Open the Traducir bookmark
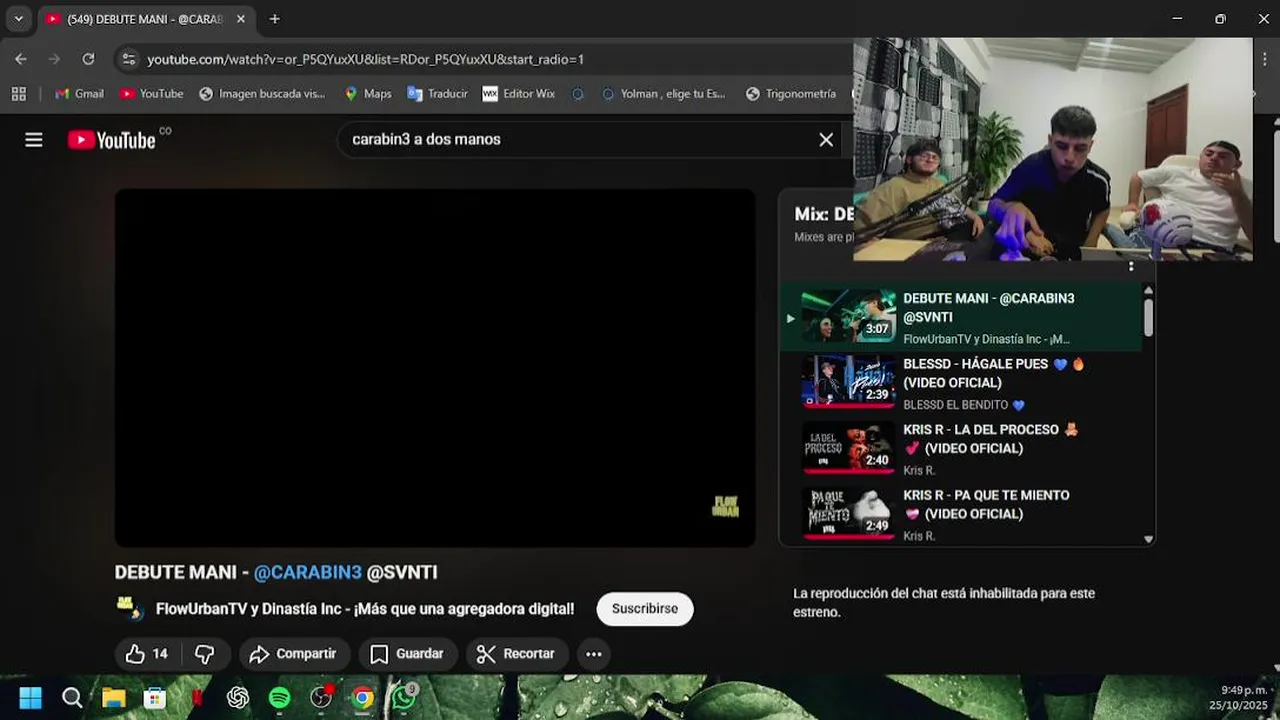The width and height of the screenshot is (1280, 720). (x=437, y=93)
